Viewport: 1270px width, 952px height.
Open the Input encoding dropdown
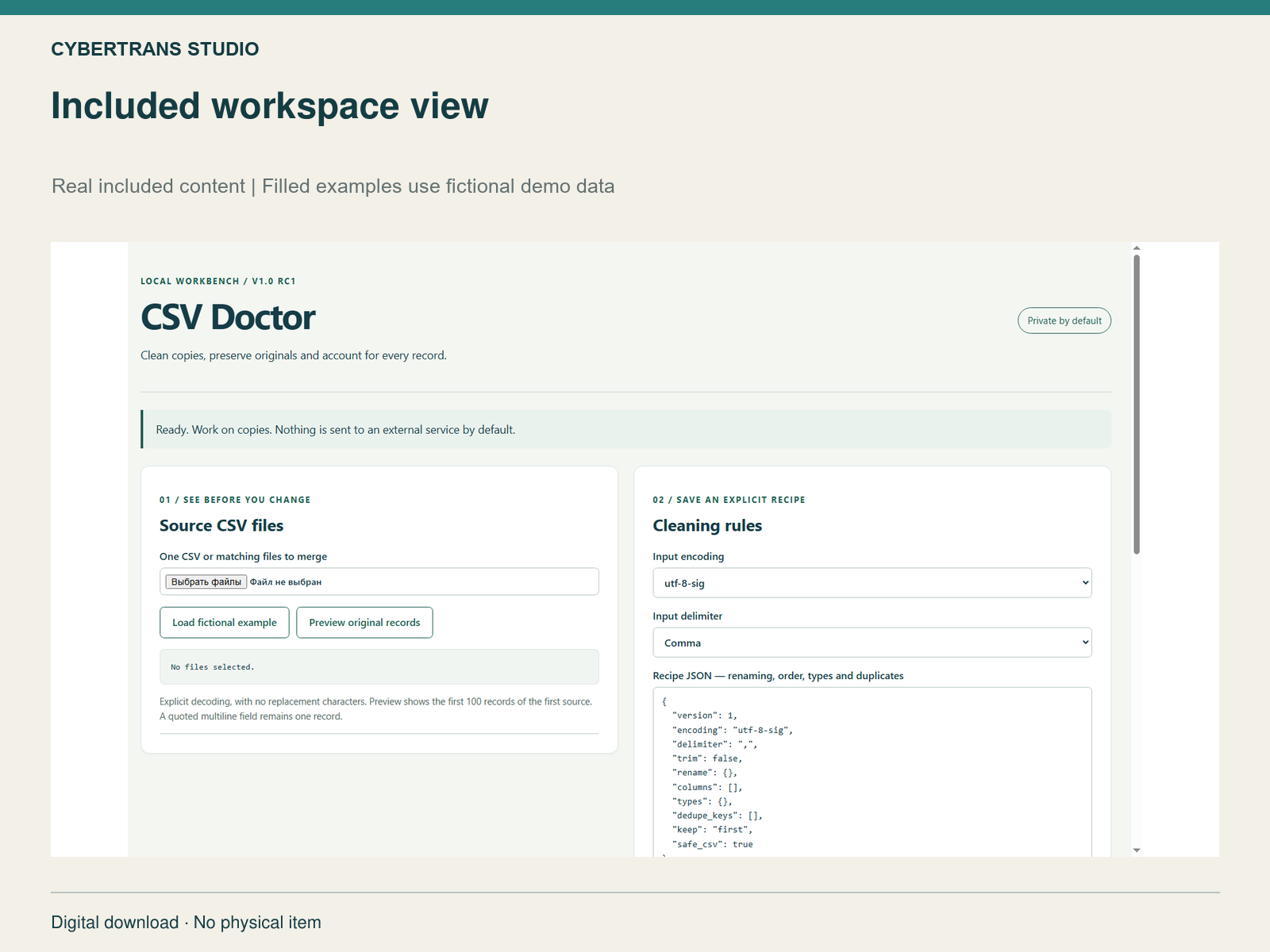pos(872,583)
